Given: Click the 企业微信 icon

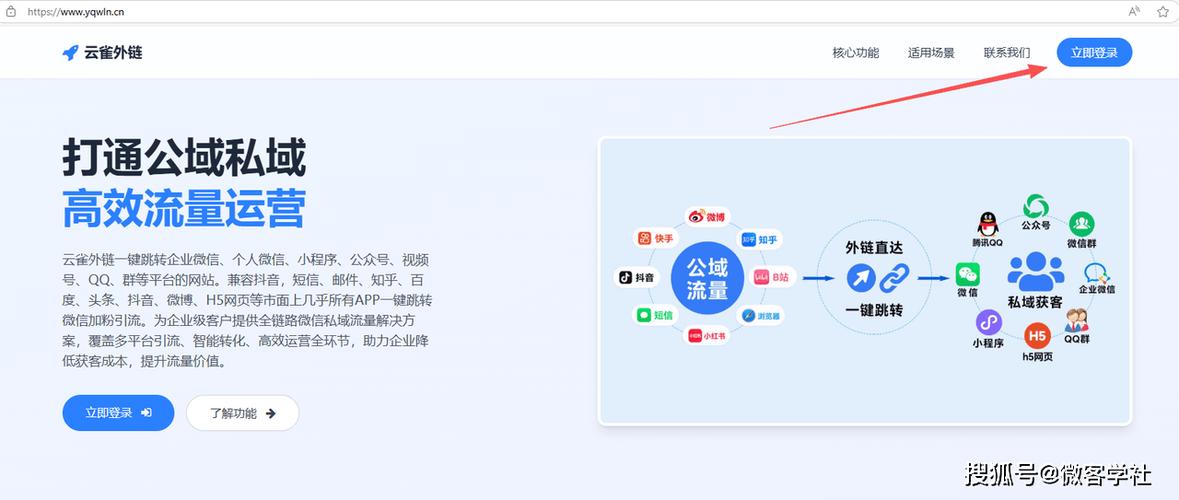Looking at the screenshot, I should point(1097,274).
